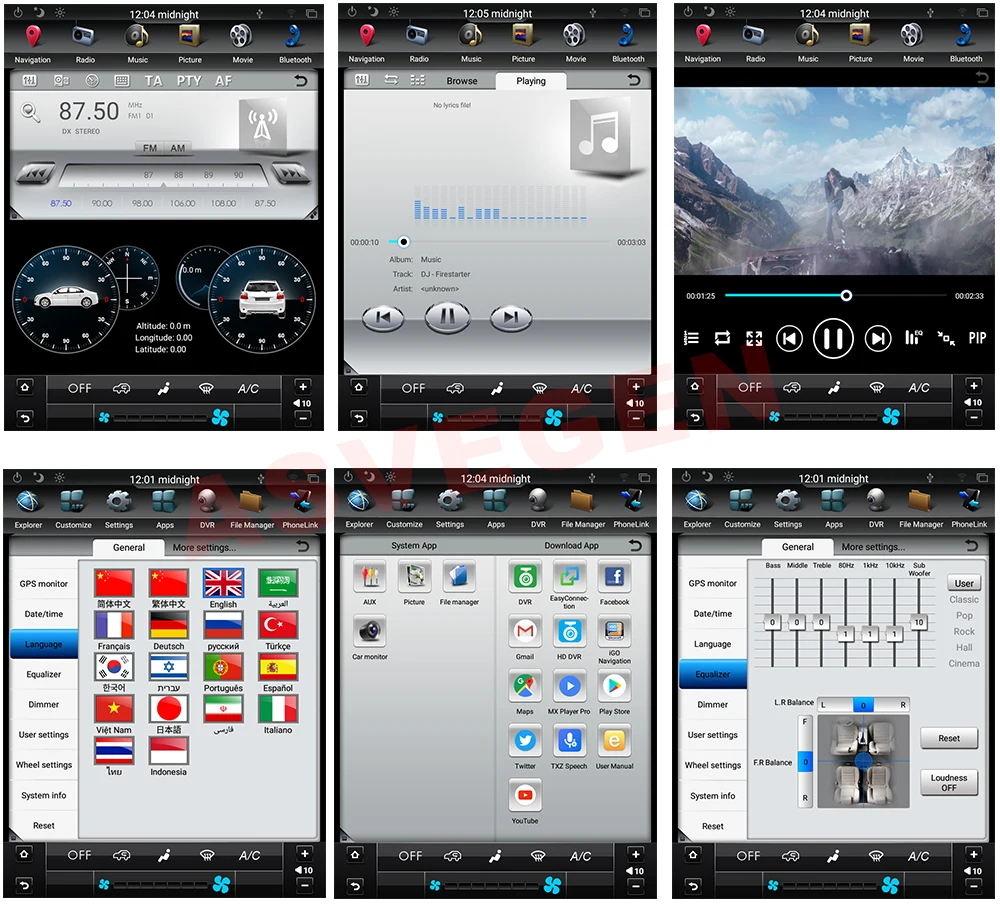
Task: Launch MX Player Pro
Action: (569, 692)
